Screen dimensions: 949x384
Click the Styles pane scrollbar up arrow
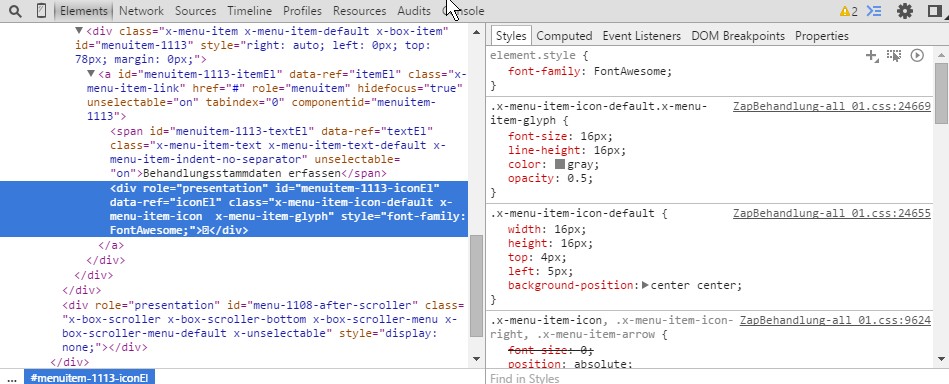pyautogui.click(x=941, y=55)
